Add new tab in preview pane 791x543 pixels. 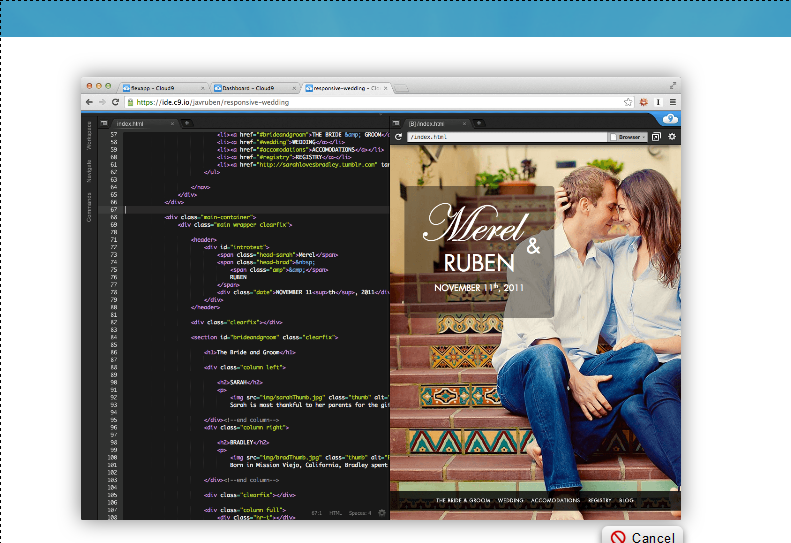pos(479,123)
